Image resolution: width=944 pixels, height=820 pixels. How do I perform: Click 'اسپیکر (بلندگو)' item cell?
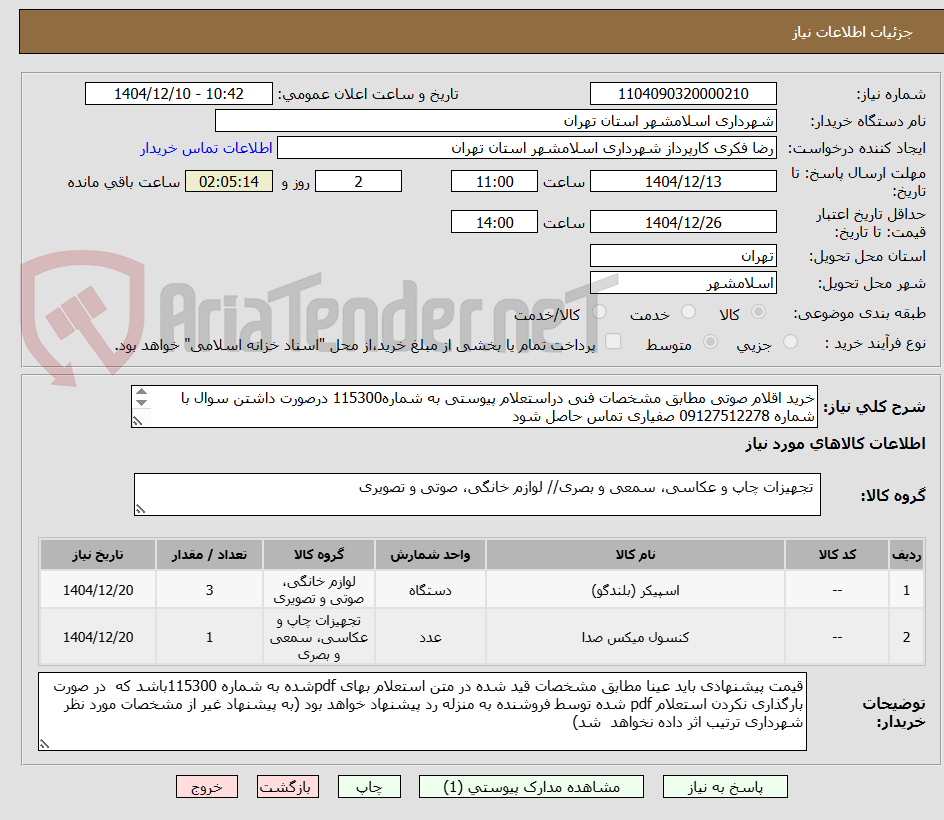[x=635, y=590]
